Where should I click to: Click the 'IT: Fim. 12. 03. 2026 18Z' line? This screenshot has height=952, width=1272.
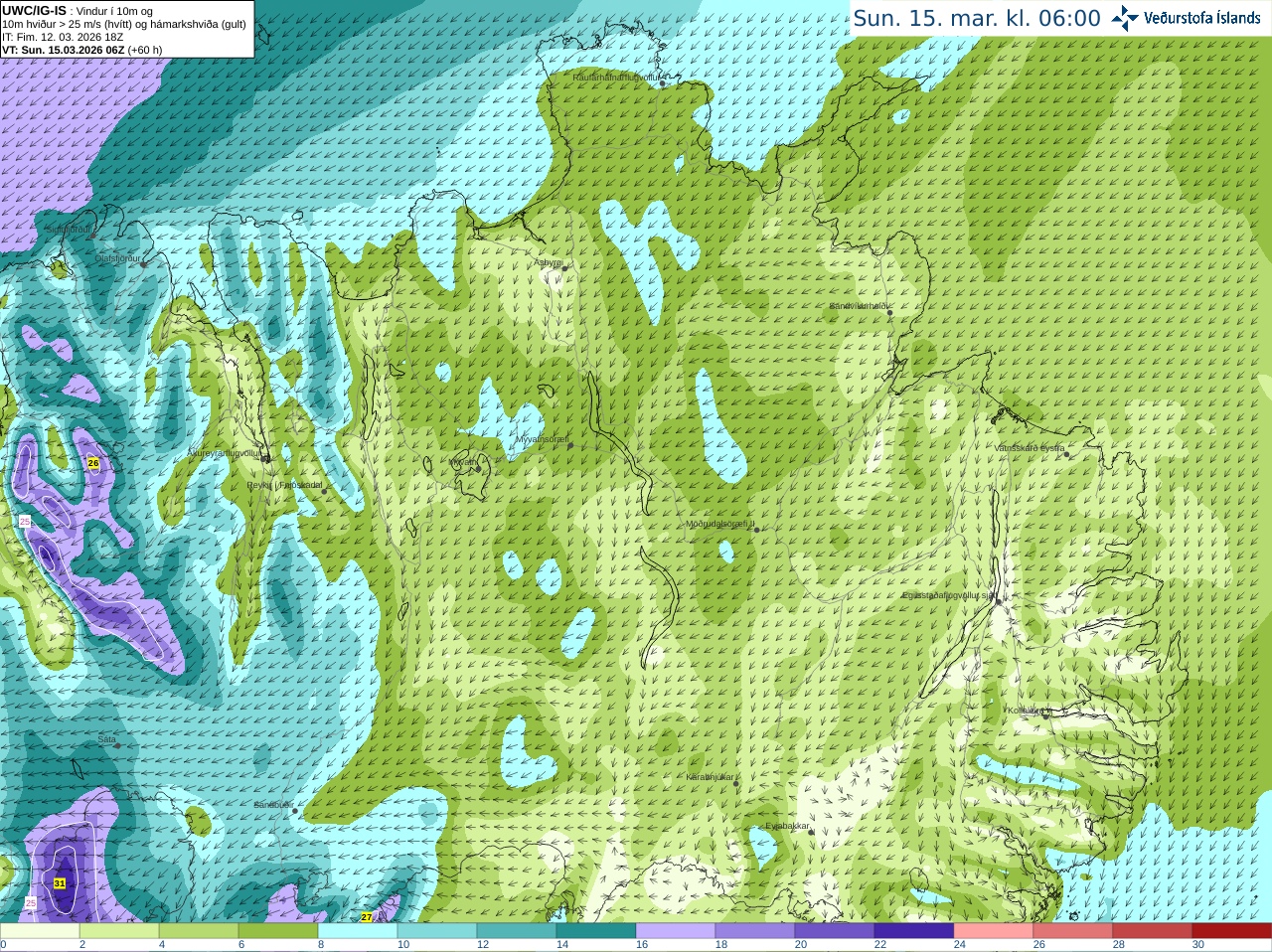(x=63, y=37)
